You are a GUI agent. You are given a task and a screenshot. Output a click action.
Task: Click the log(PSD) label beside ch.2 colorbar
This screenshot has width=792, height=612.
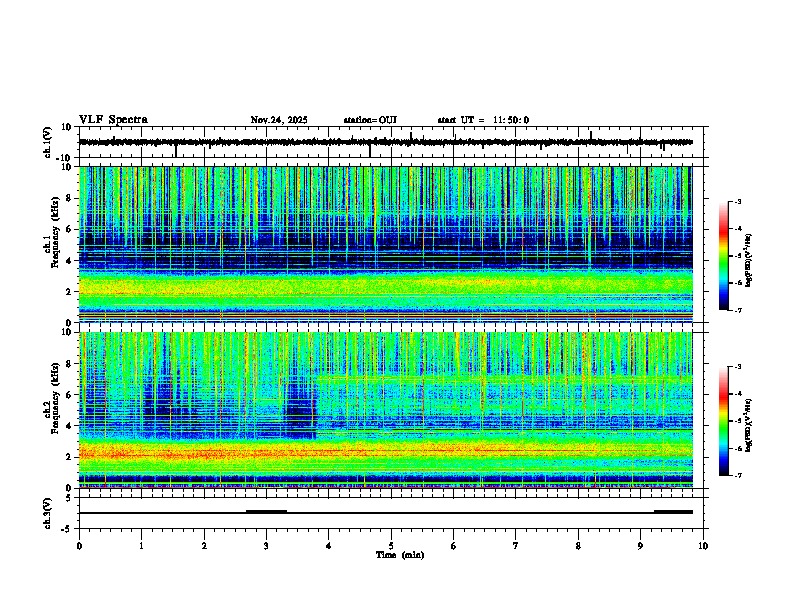click(749, 424)
